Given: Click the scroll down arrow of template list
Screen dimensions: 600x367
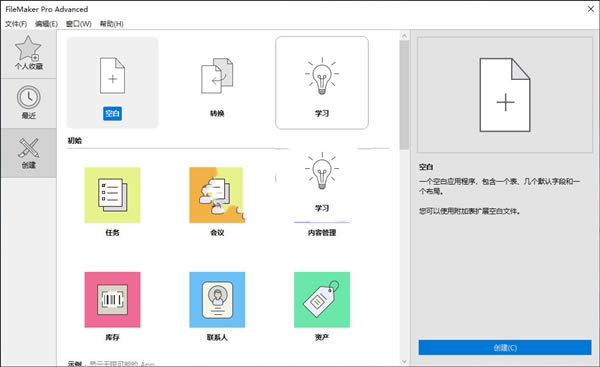Looking at the screenshot, I should (x=404, y=362).
